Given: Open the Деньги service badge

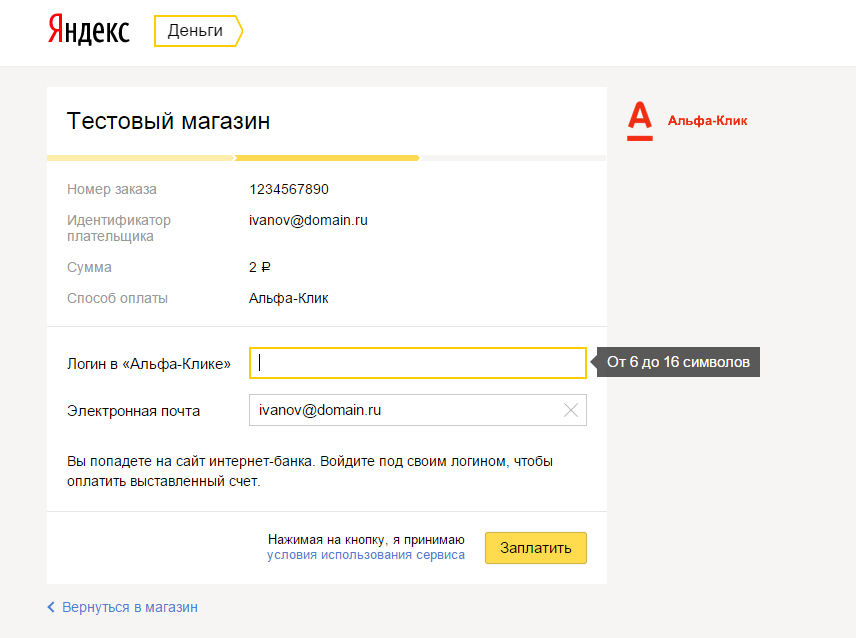Looking at the screenshot, I should pyautogui.click(x=198, y=31).
